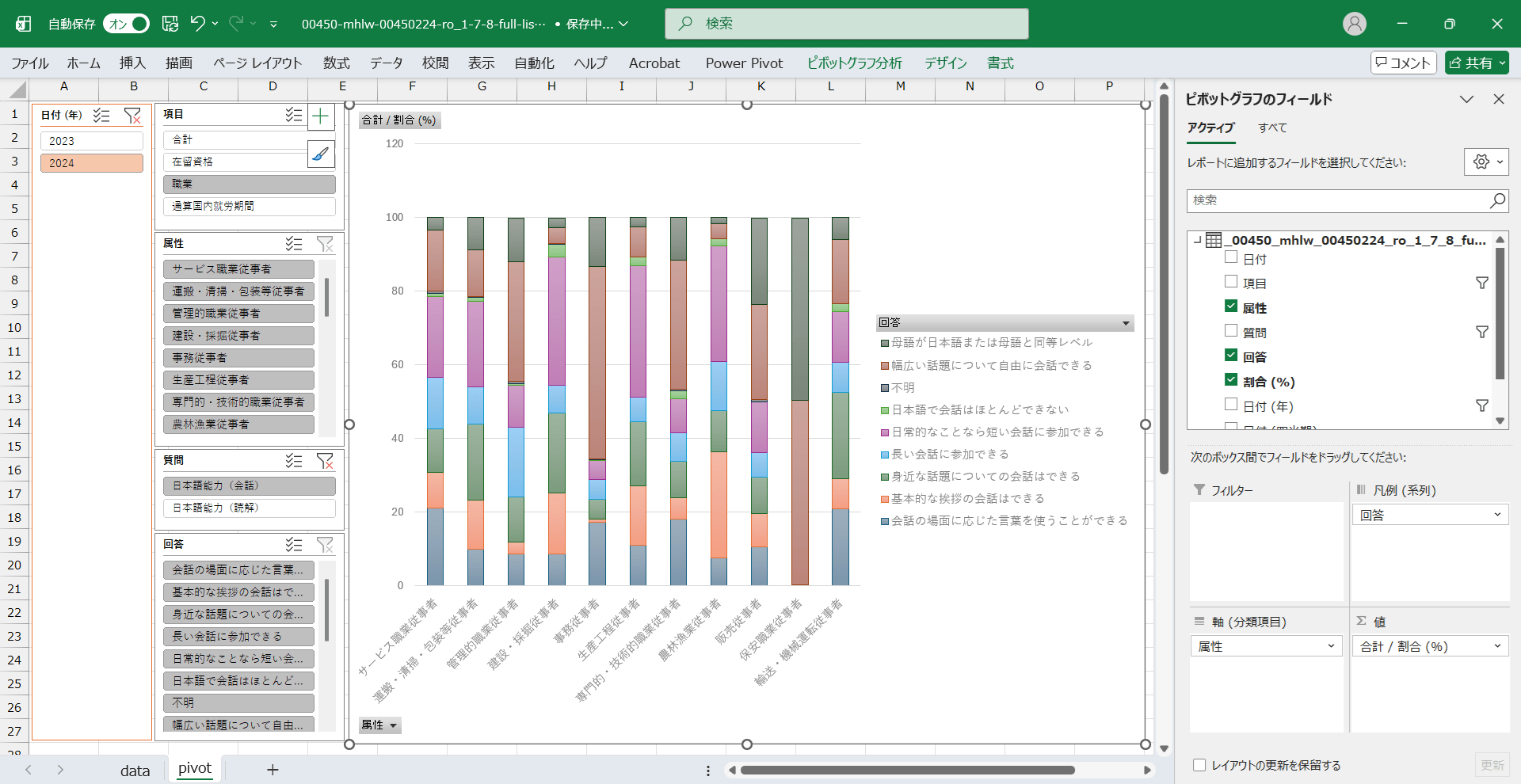Image resolution: width=1521 pixels, height=784 pixels.
Task: Toggle multi-select on 属性 slicer
Action: tap(294, 244)
